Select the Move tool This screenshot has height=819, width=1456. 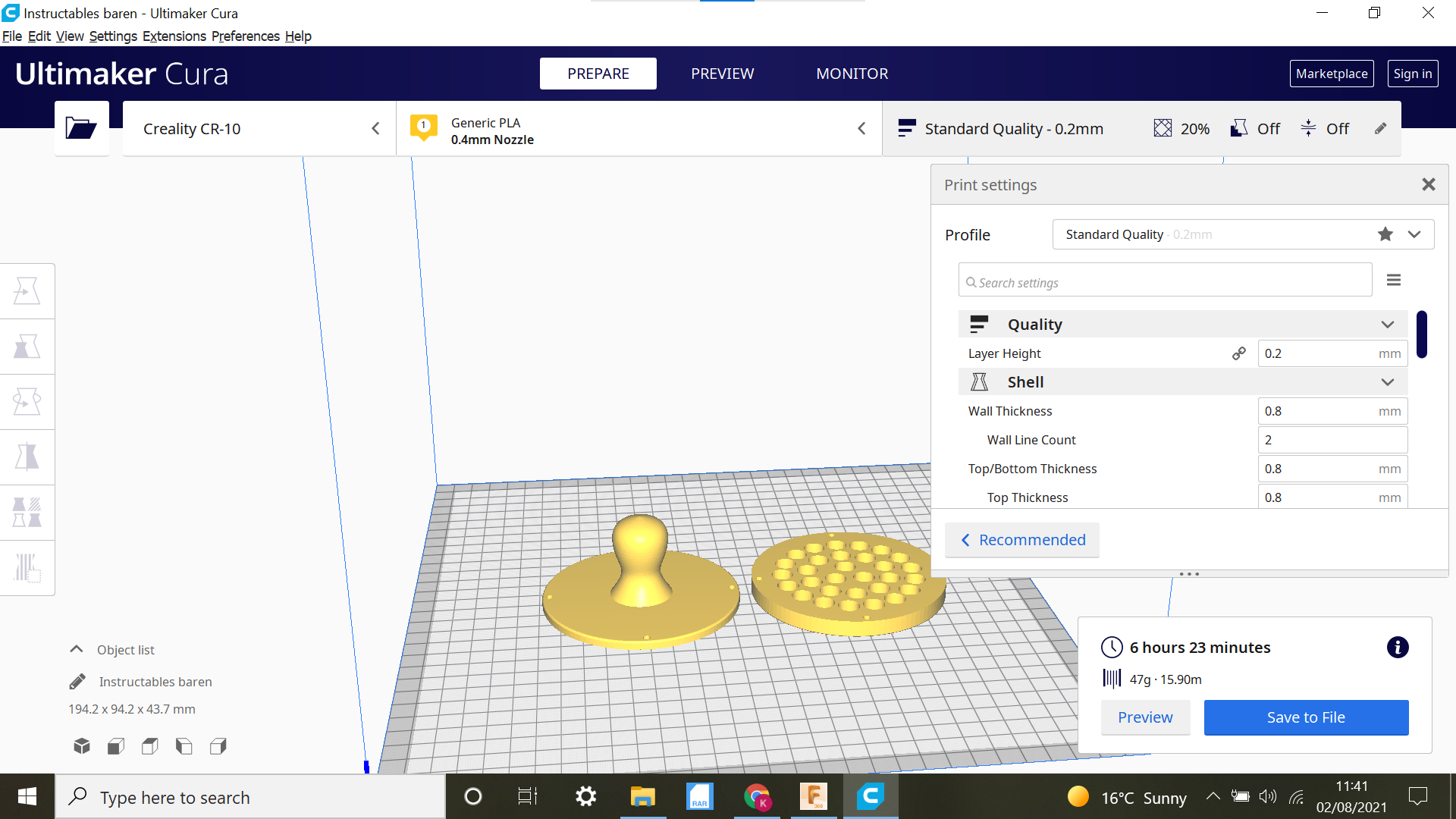pos(27,290)
